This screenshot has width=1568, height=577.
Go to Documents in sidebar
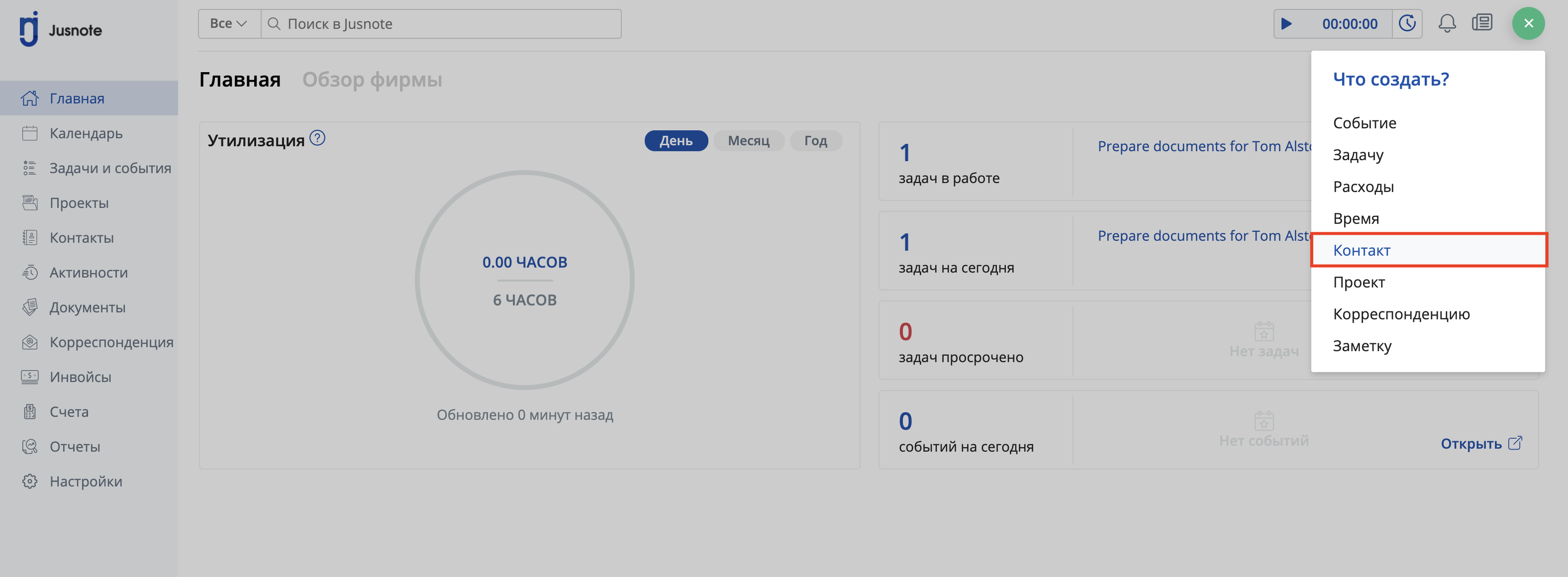(x=87, y=307)
